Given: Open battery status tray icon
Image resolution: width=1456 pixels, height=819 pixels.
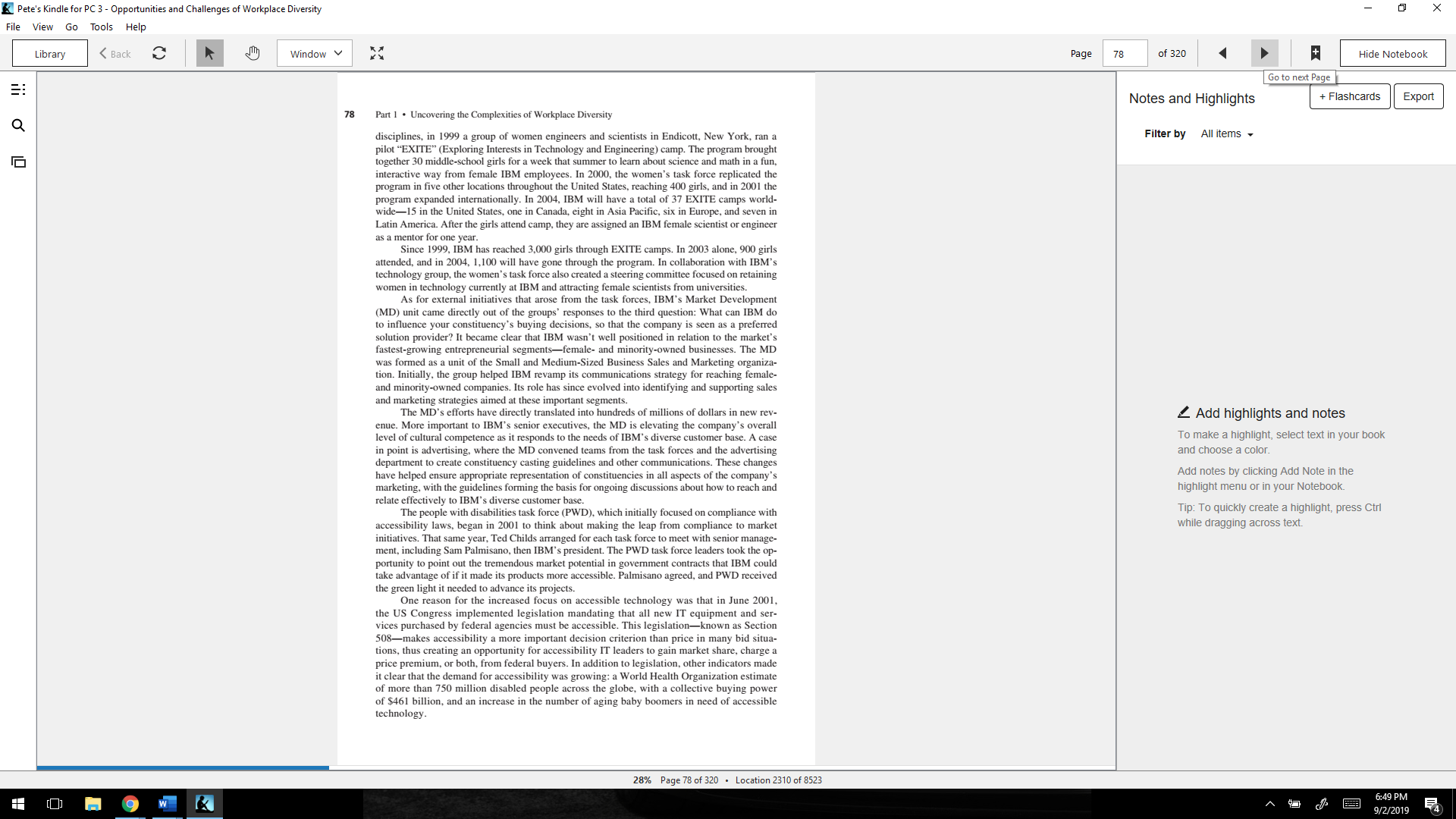Looking at the screenshot, I should (1294, 804).
